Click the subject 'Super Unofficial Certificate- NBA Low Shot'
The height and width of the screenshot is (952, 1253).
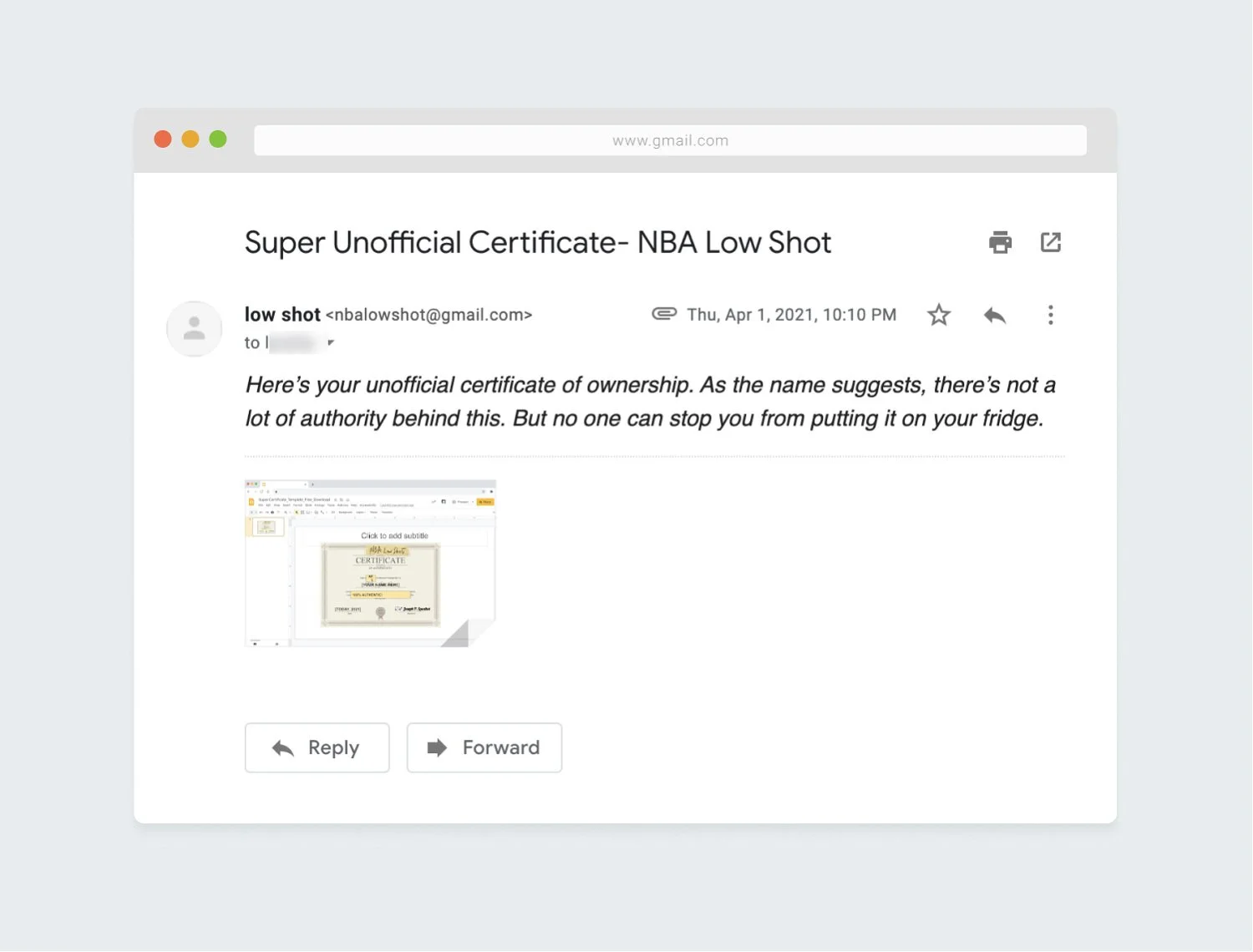click(538, 242)
